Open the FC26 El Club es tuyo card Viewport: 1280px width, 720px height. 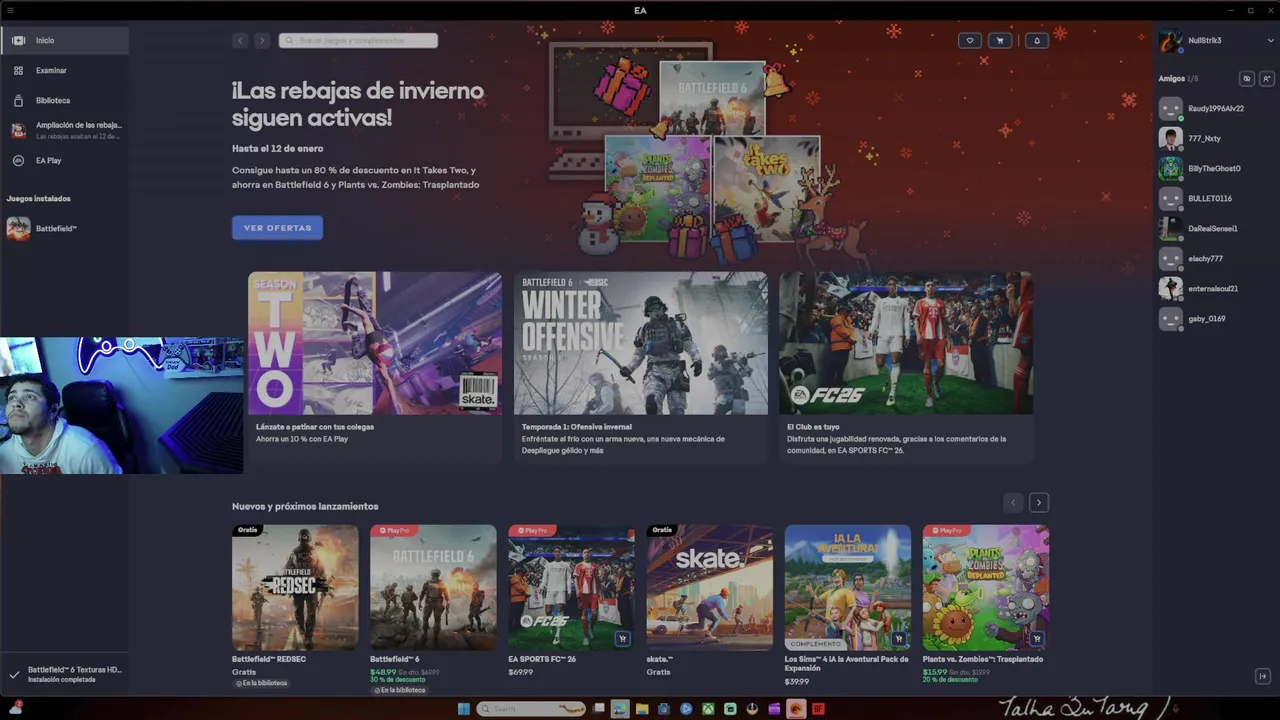click(x=906, y=367)
